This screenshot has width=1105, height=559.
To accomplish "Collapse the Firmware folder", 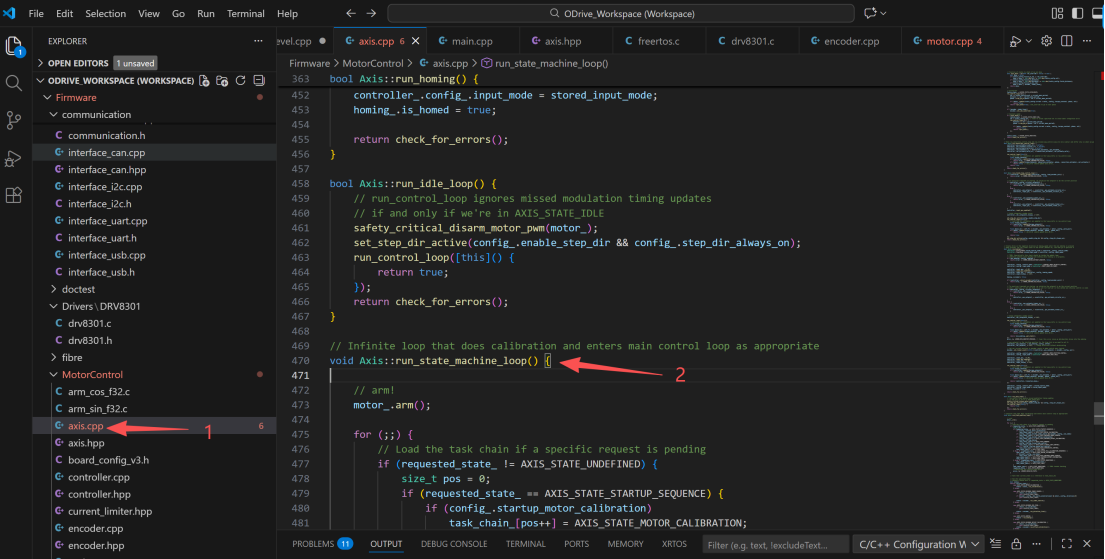I will 48,97.
